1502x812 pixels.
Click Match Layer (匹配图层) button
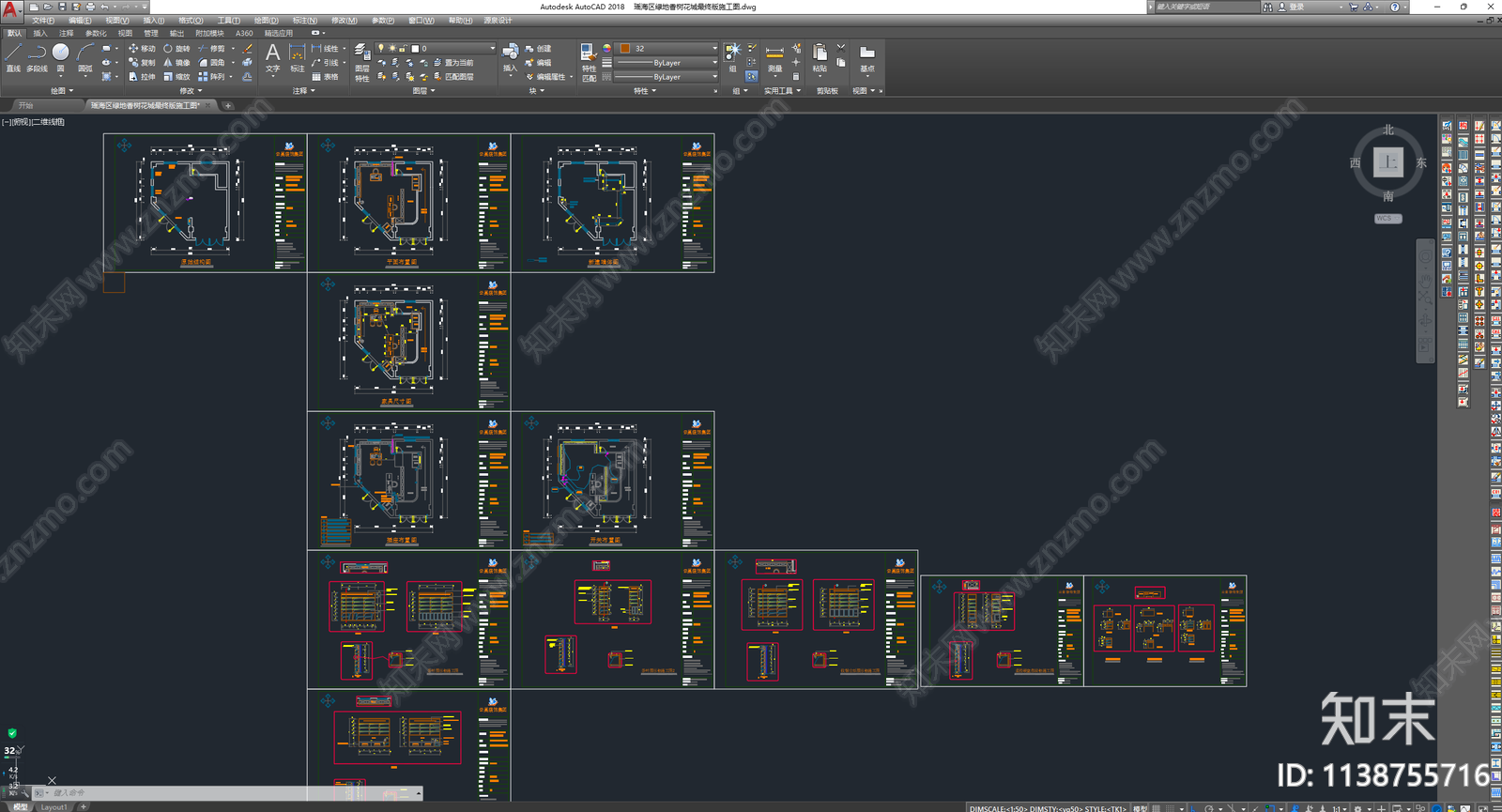point(453,77)
